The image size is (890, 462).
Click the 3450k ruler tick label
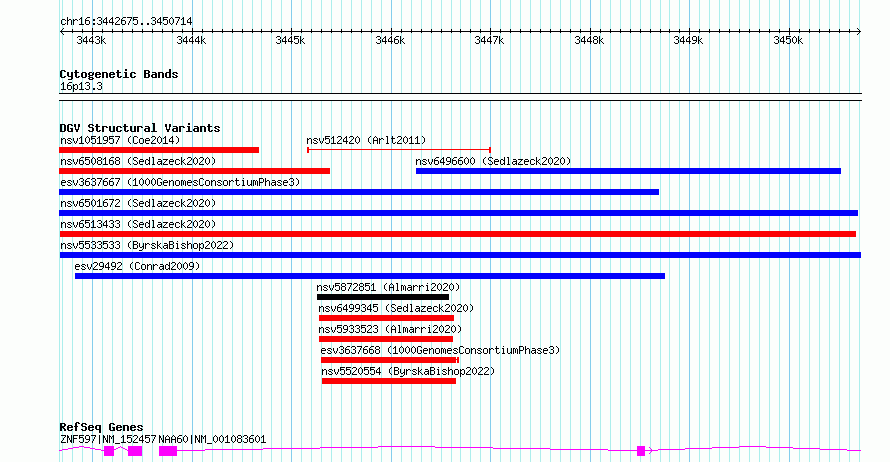(x=788, y=41)
